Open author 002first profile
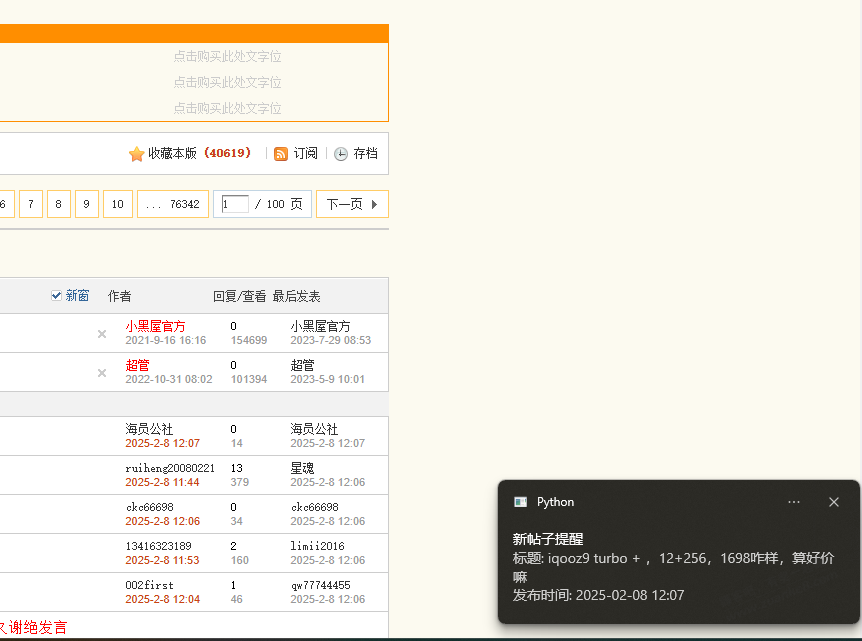The image size is (862, 641). pyautogui.click(x=150, y=585)
